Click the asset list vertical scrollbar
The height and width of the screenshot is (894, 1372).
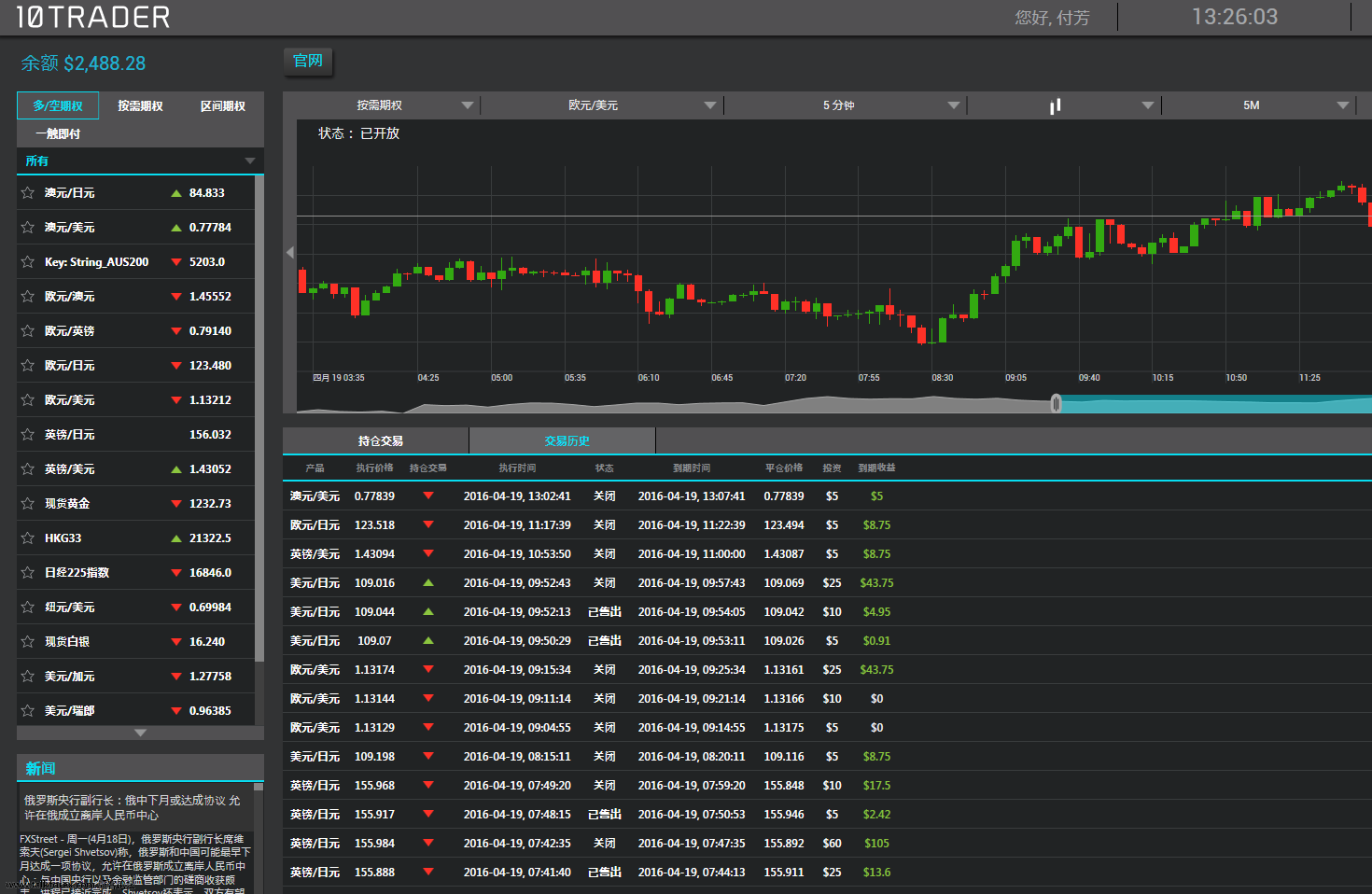pyautogui.click(x=259, y=418)
